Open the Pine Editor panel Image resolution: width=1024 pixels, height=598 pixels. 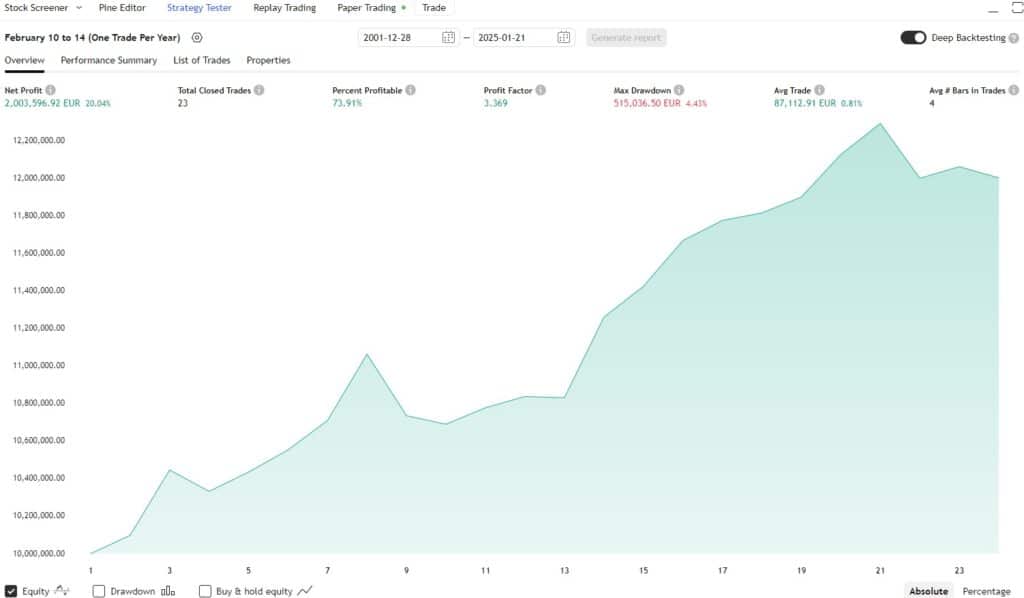[122, 8]
